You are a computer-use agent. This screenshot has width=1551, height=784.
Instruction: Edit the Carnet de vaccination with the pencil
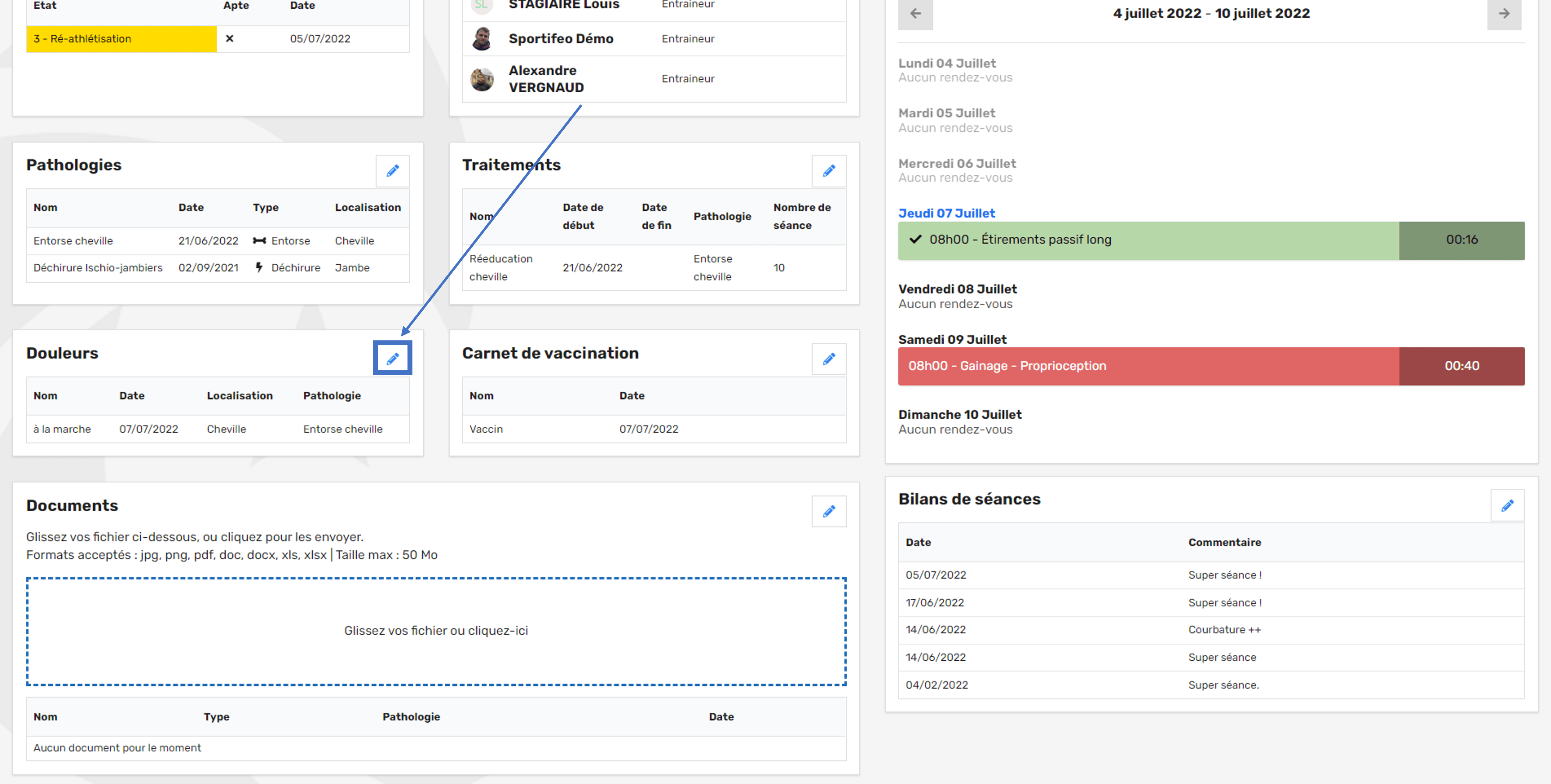(x=828, y=359)
